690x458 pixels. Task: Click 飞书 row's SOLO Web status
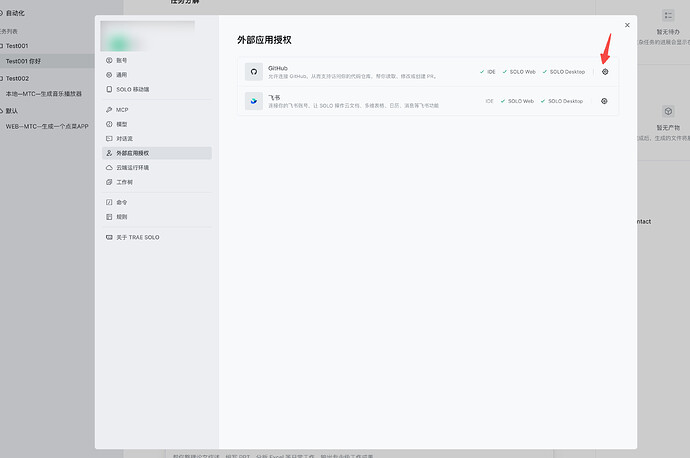[x=517, y=101]
